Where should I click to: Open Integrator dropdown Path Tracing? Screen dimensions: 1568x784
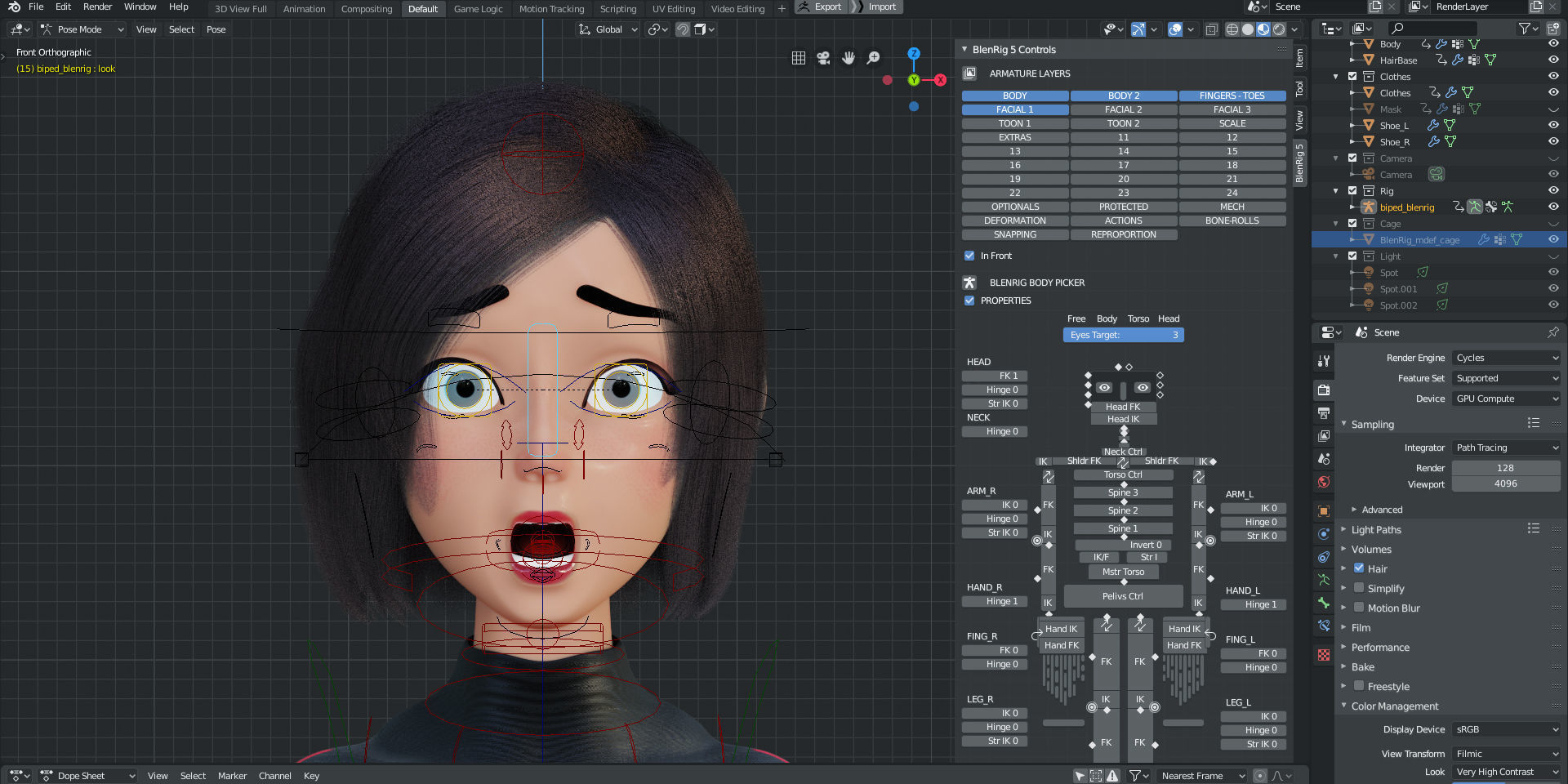point(1507,448)
